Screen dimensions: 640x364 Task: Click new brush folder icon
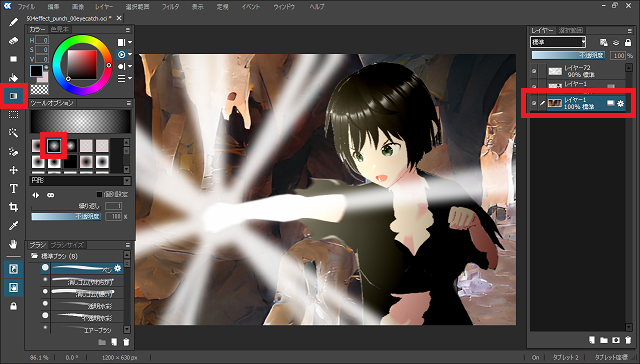point(102,342)
